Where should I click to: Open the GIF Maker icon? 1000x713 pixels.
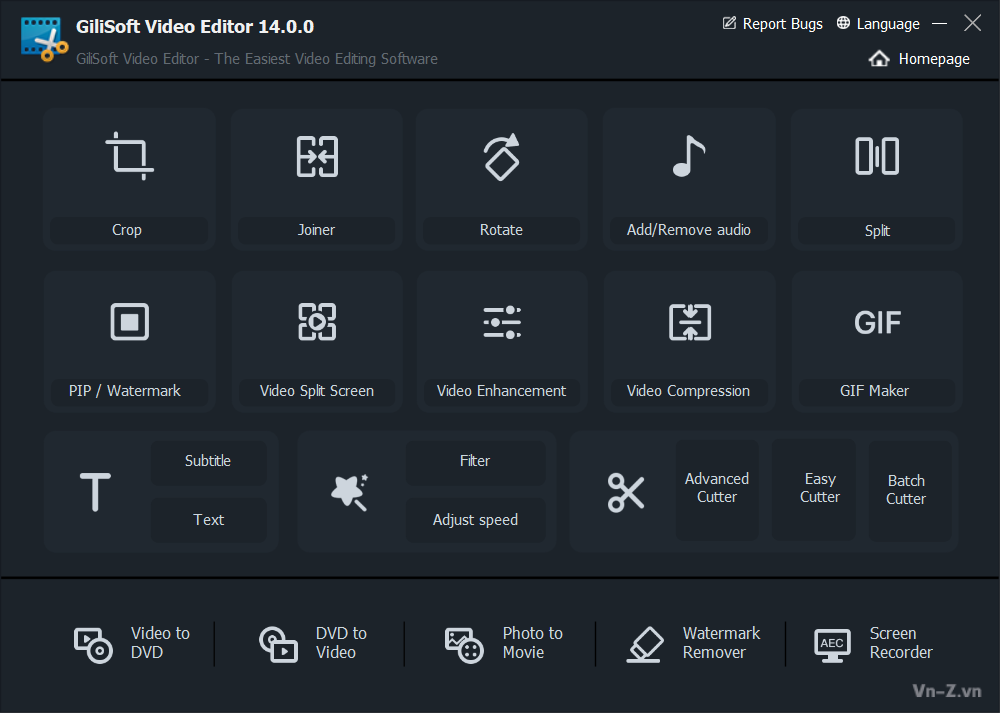click(x=877, y=322)
